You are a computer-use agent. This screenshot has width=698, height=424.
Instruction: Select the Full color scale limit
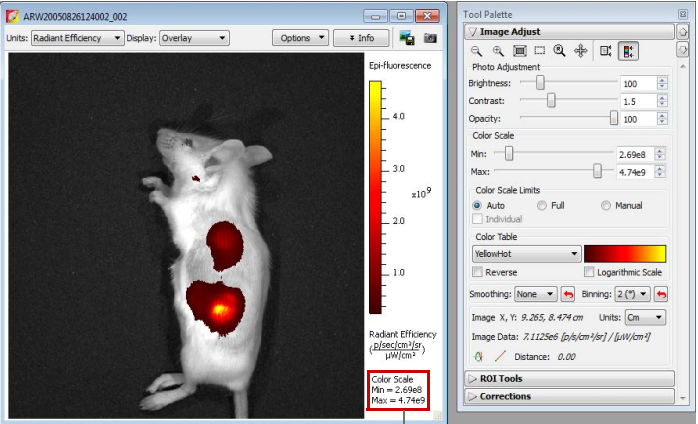[x=542, y=206]
